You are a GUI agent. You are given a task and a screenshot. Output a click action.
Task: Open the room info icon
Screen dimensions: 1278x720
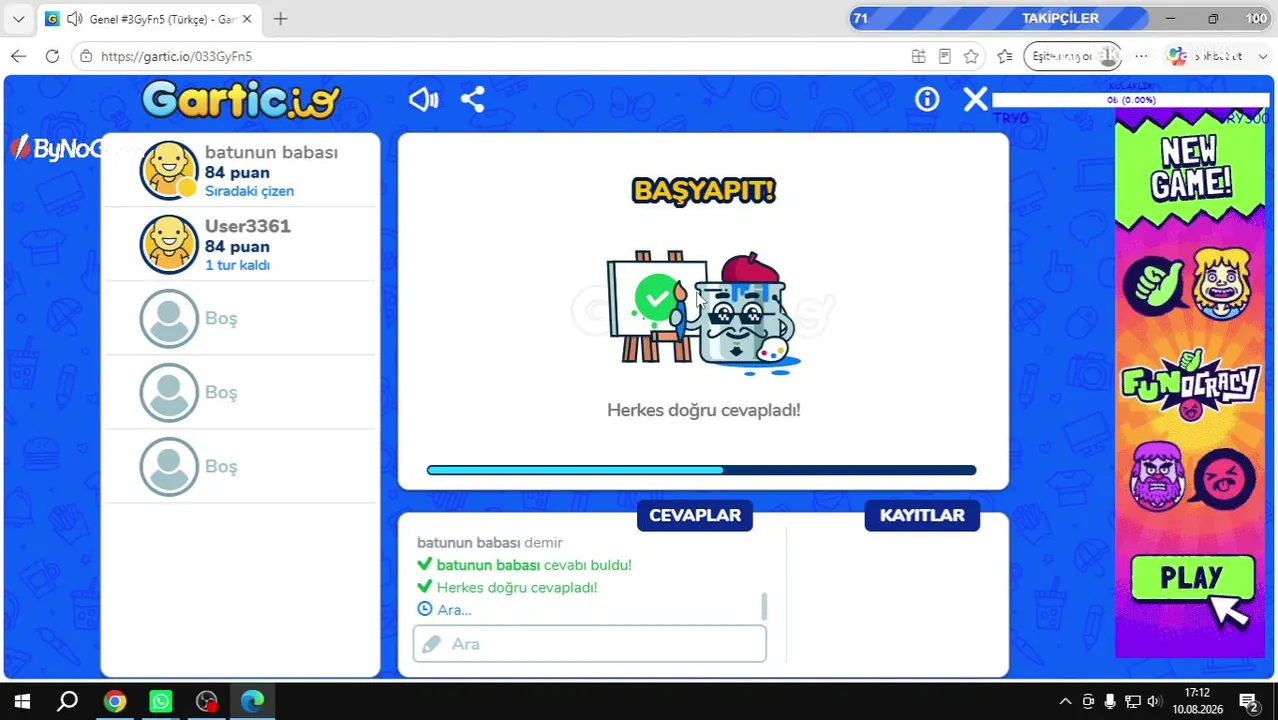pyautogui.click(x=927, y=99)
